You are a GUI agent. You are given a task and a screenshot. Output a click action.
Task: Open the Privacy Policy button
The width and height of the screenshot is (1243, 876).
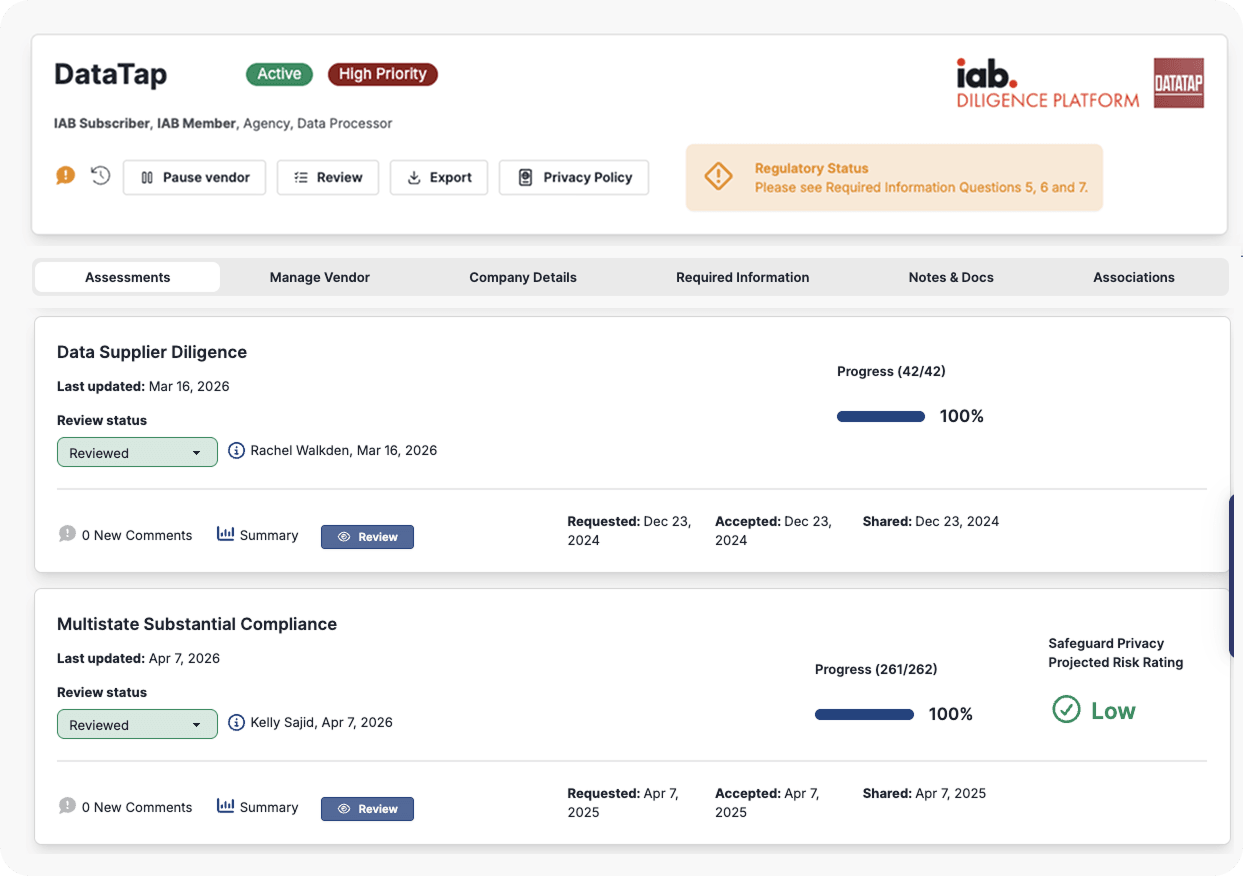(574, 177)
